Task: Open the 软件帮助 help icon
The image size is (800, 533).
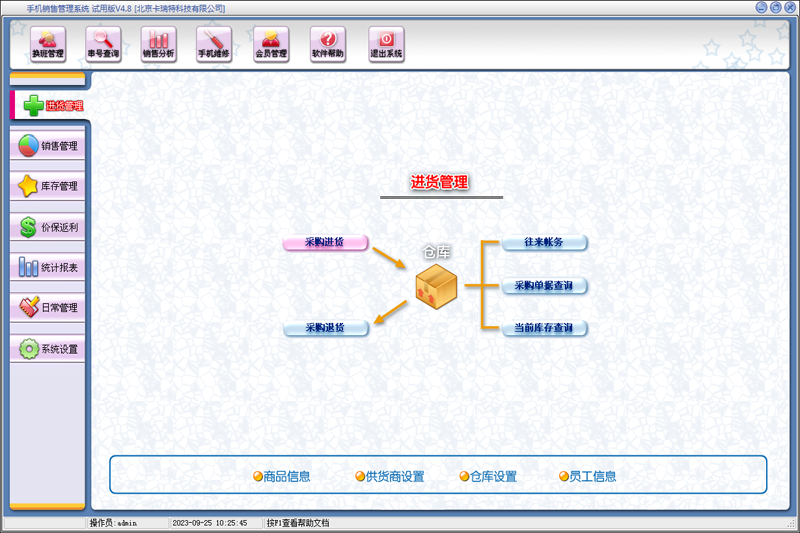Action: [328, 44]
